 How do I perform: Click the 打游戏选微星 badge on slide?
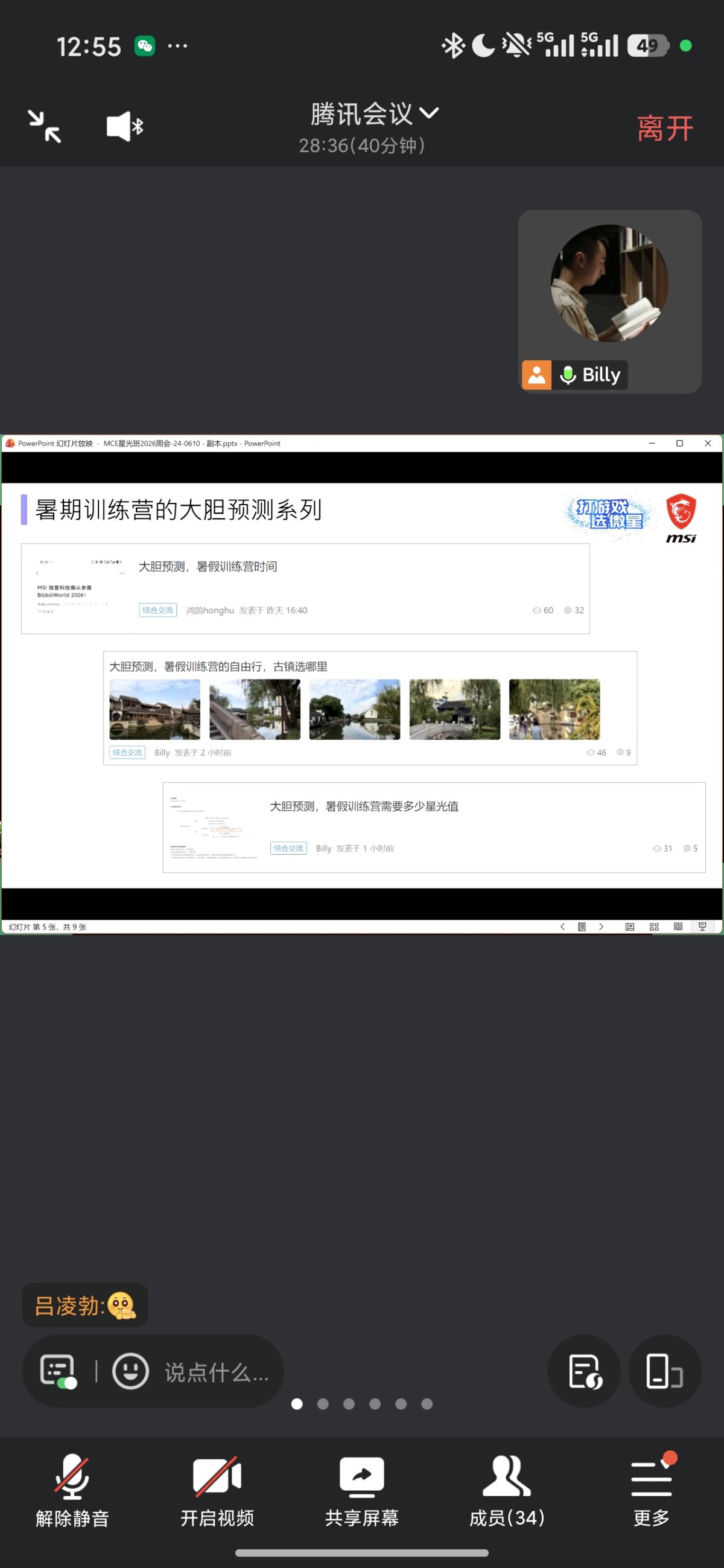[608, 514]
